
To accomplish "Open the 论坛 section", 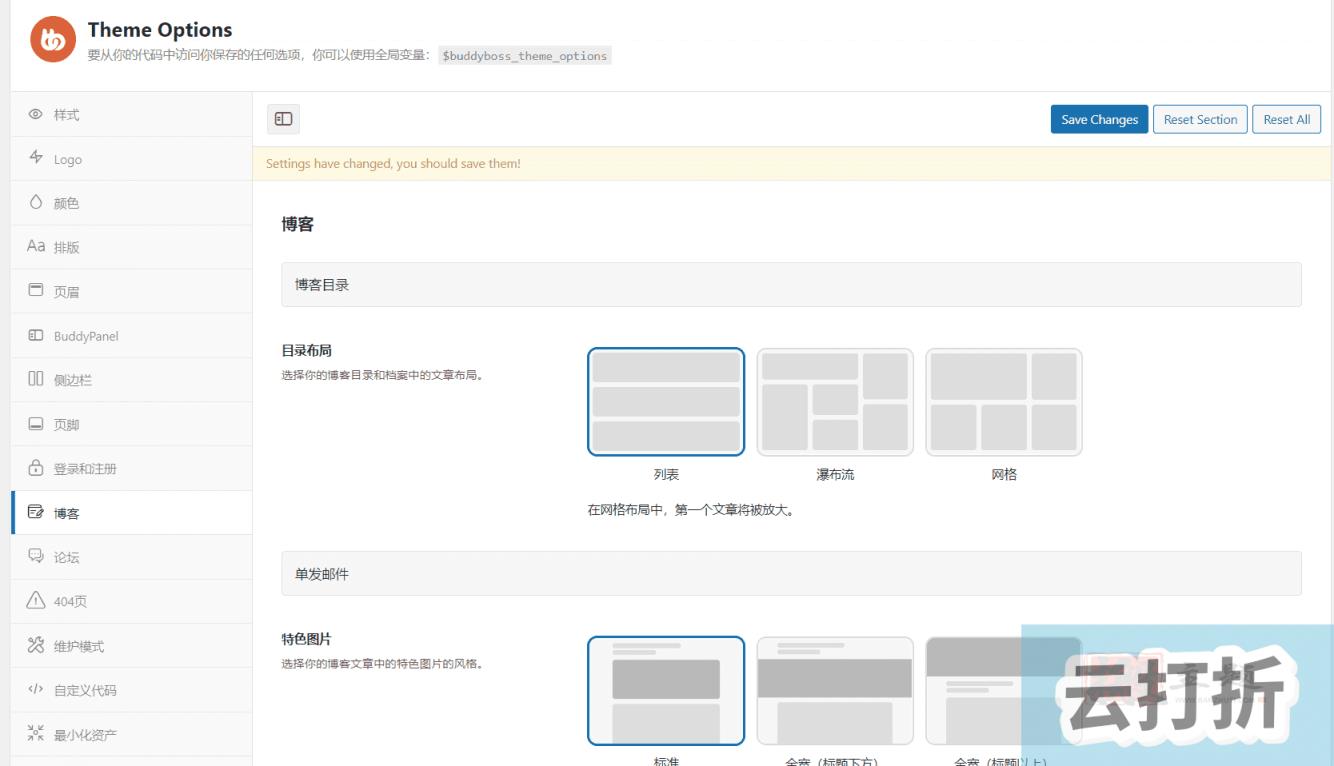I will pos(131,557).
